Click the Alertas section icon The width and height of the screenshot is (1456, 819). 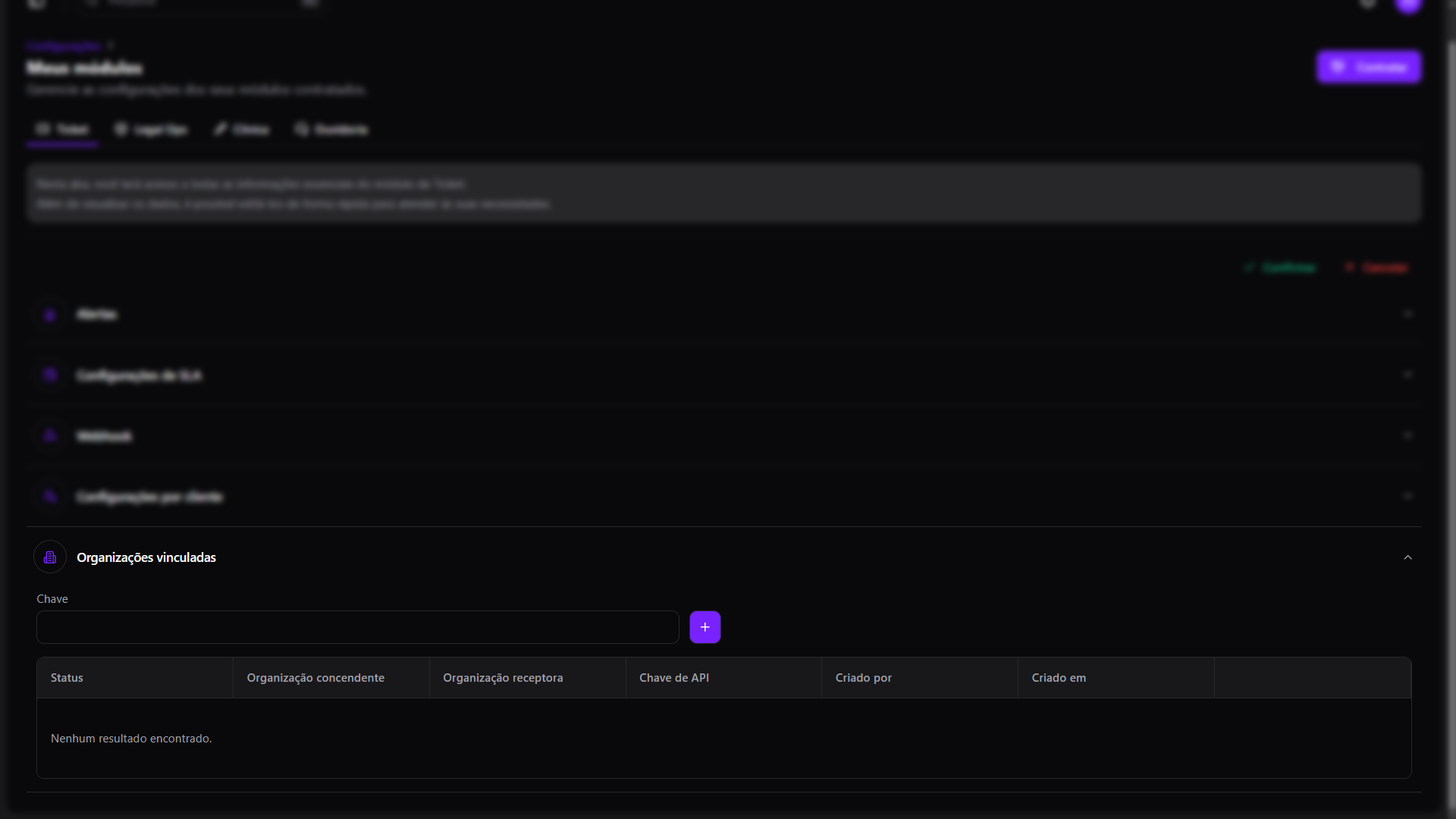pos(50,315)
